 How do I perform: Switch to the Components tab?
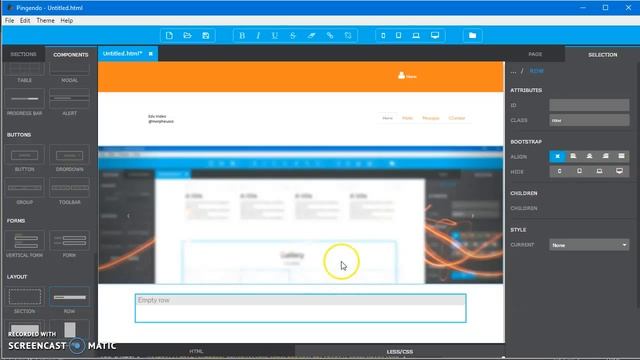tap(71, 54)
